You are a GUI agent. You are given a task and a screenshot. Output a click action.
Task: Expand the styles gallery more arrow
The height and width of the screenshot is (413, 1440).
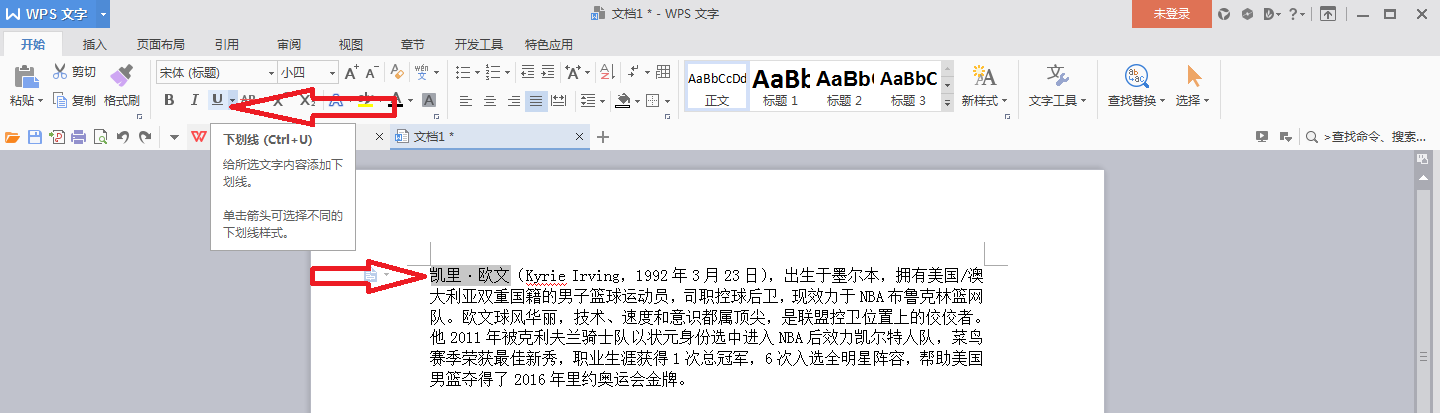pyautogui.click(x=947, y=101)
